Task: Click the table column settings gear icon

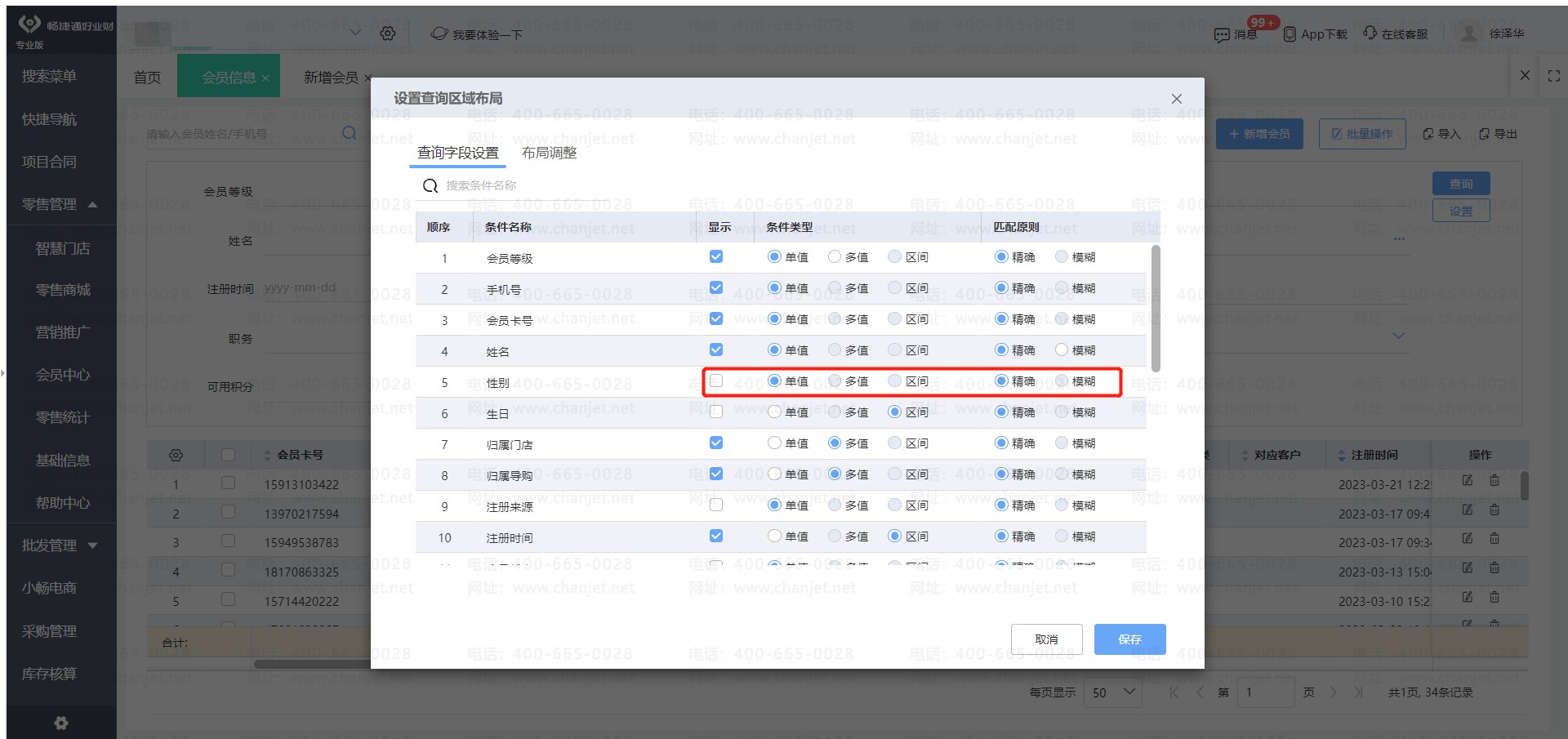Action: pos(176,455)
